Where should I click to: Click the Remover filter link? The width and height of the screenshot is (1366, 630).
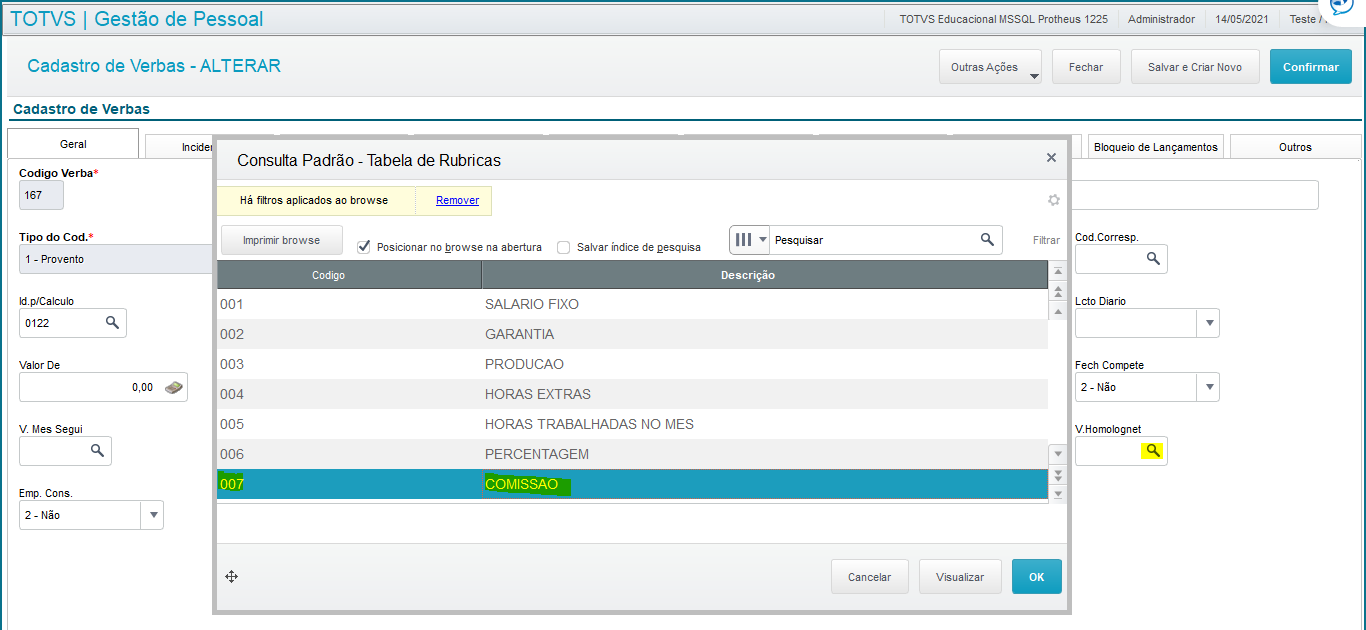click(457, 200)
